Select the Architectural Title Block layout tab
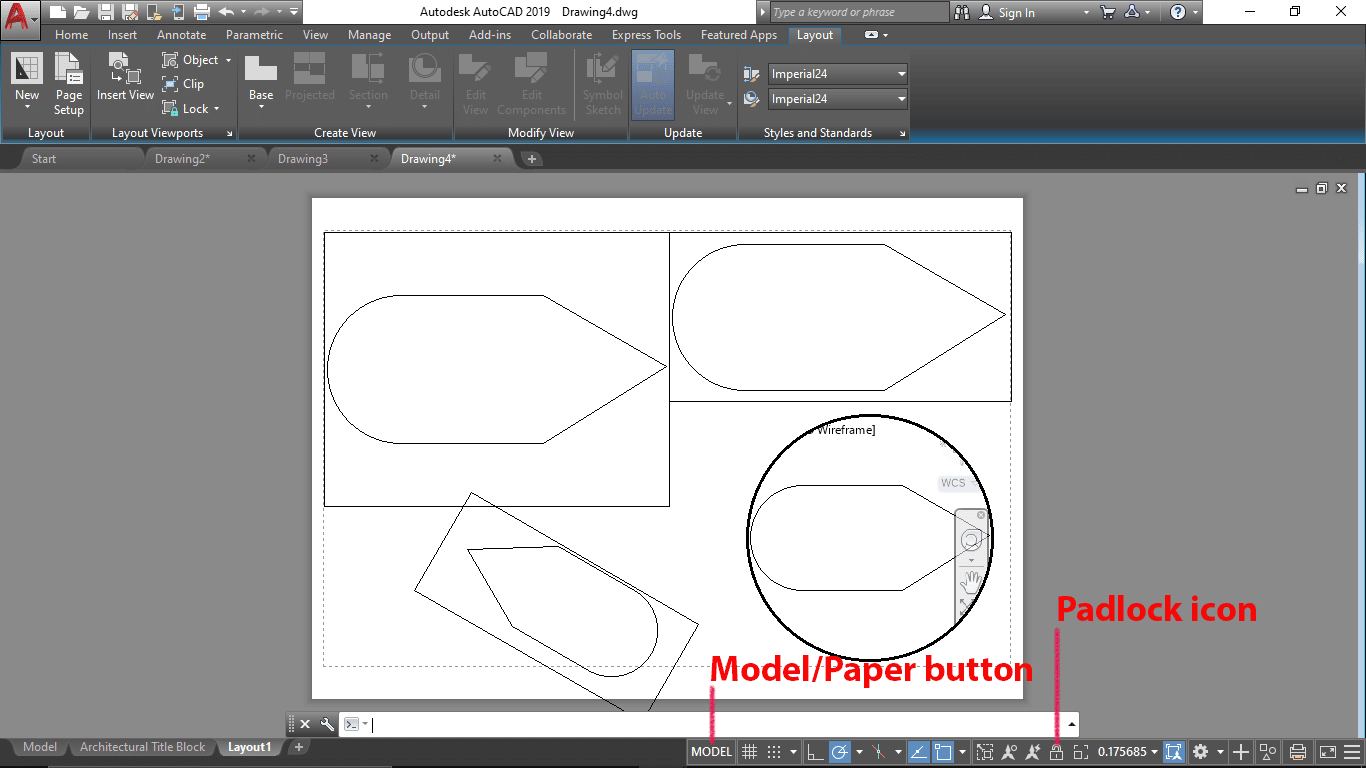1366x768 pixels. (141, 747)
